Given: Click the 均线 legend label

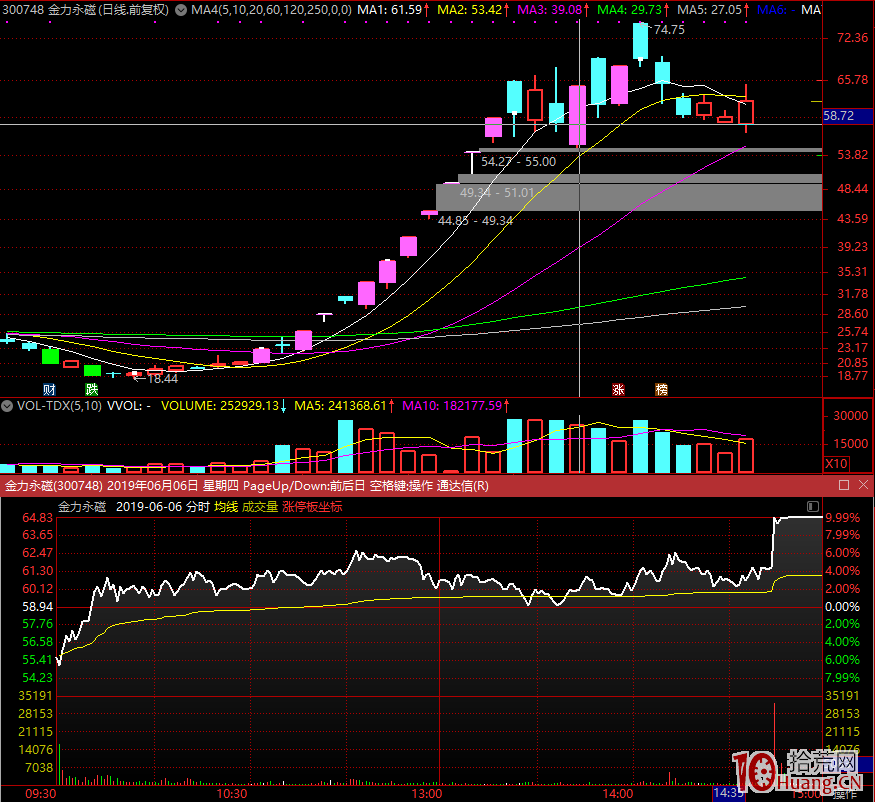Looking at the screenshot, I should (x=226, y=507).
